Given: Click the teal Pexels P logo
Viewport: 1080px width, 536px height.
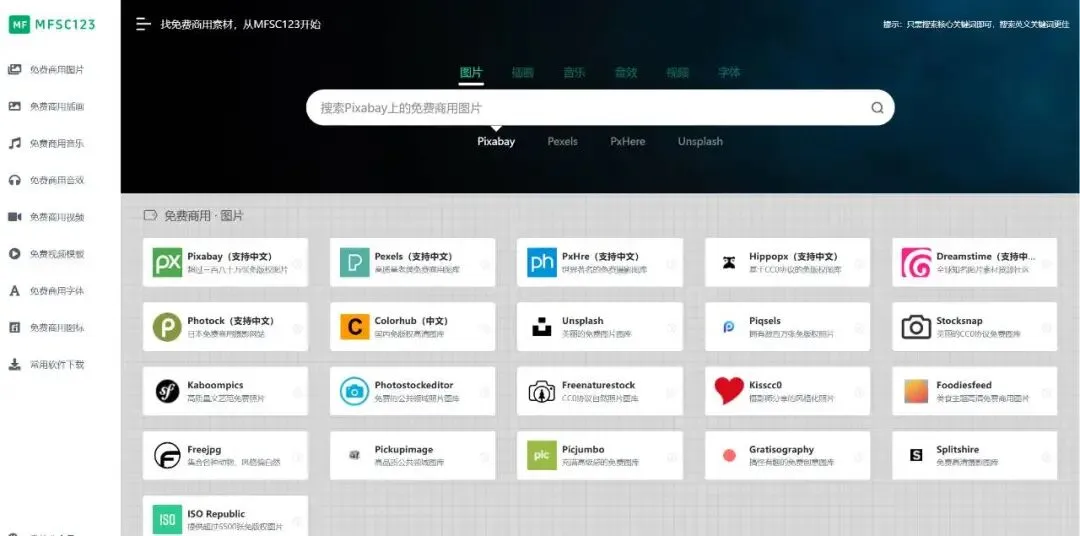Looking at the screenshot, I should 355,262.
